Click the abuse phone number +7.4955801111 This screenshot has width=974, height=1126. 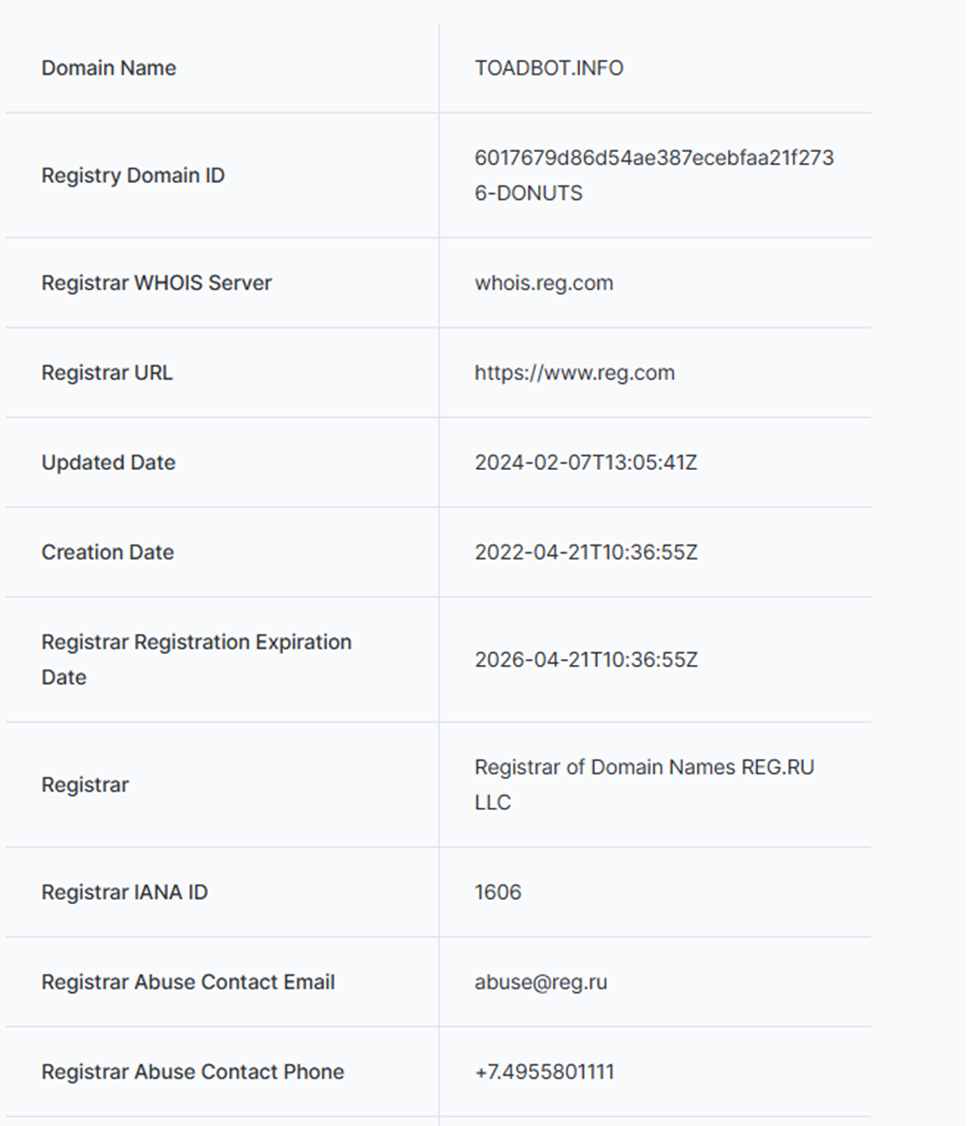(544, 1072)
